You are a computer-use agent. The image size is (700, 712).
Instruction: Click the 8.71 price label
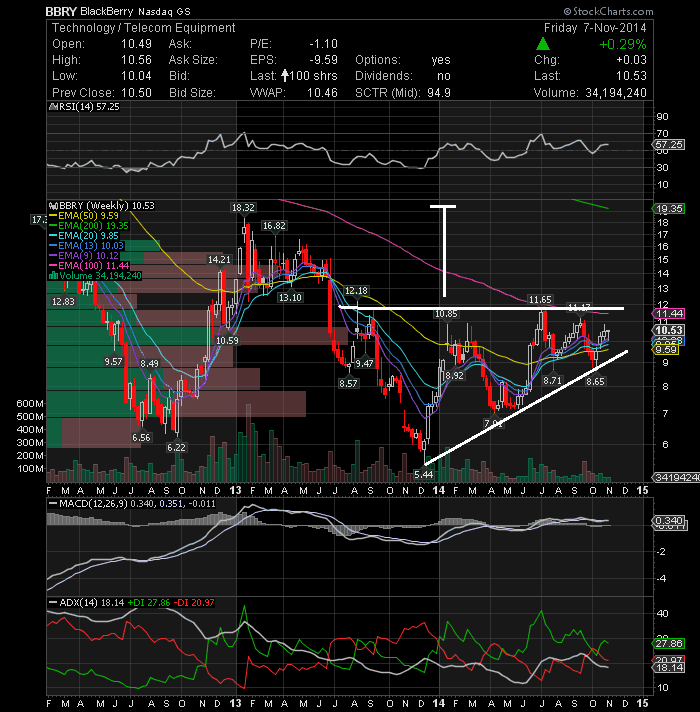point(552,381)
